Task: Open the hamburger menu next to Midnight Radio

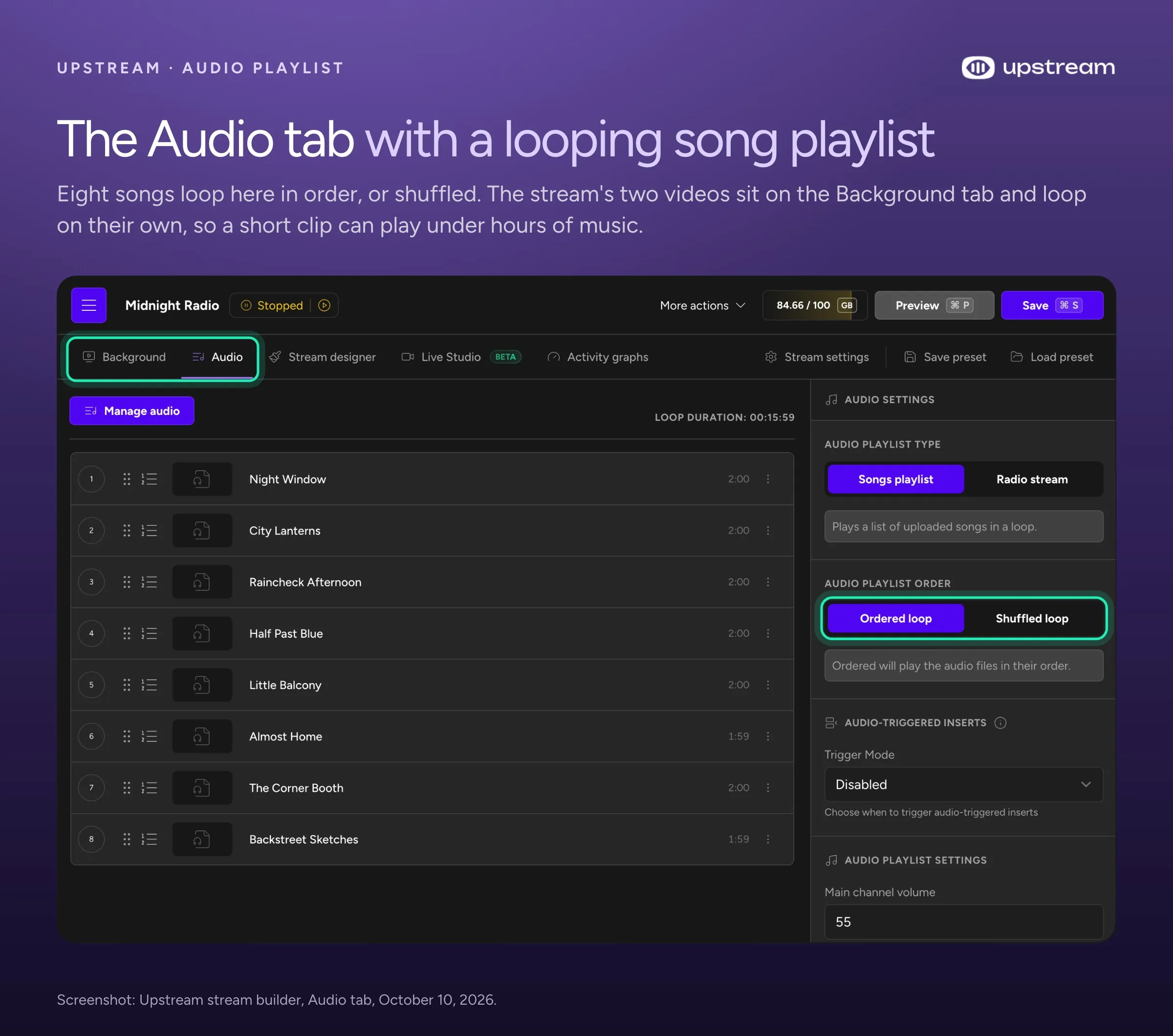Action: [x=88, y=305]
